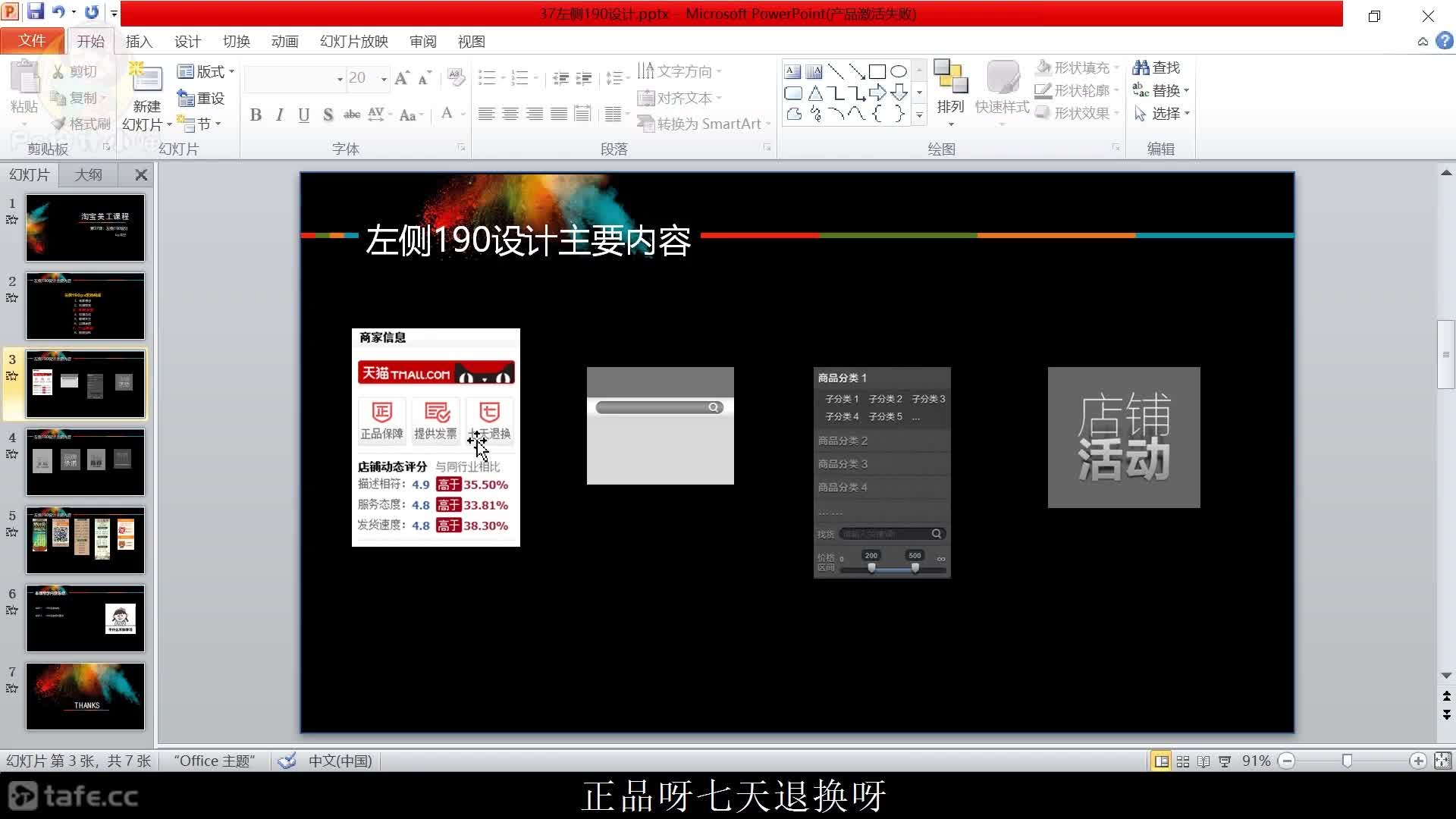Select the rectangle shape icon
This screenshot has height=819, width=1456.
(x=877, y=71)
